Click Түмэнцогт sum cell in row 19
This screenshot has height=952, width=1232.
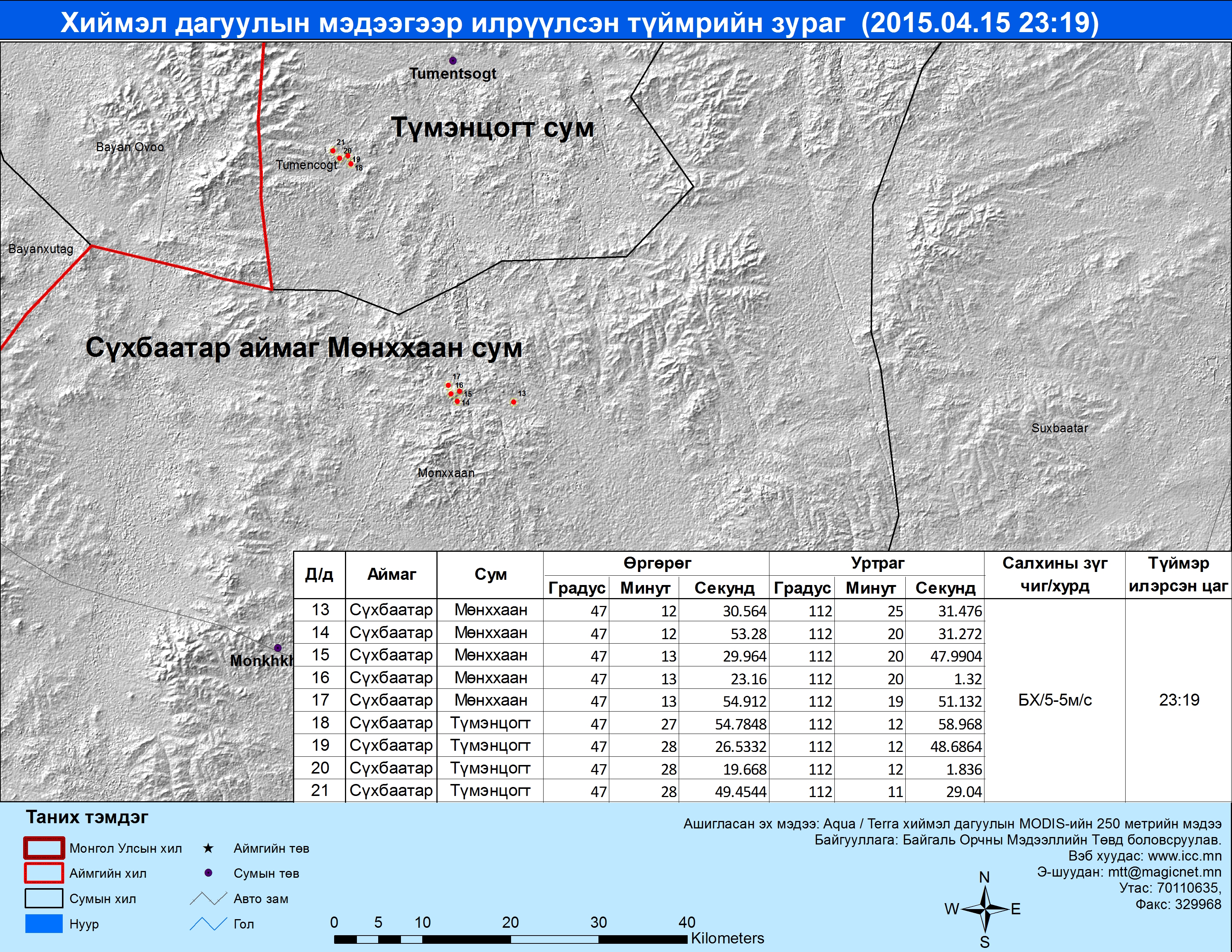click(x=490, y=745)
